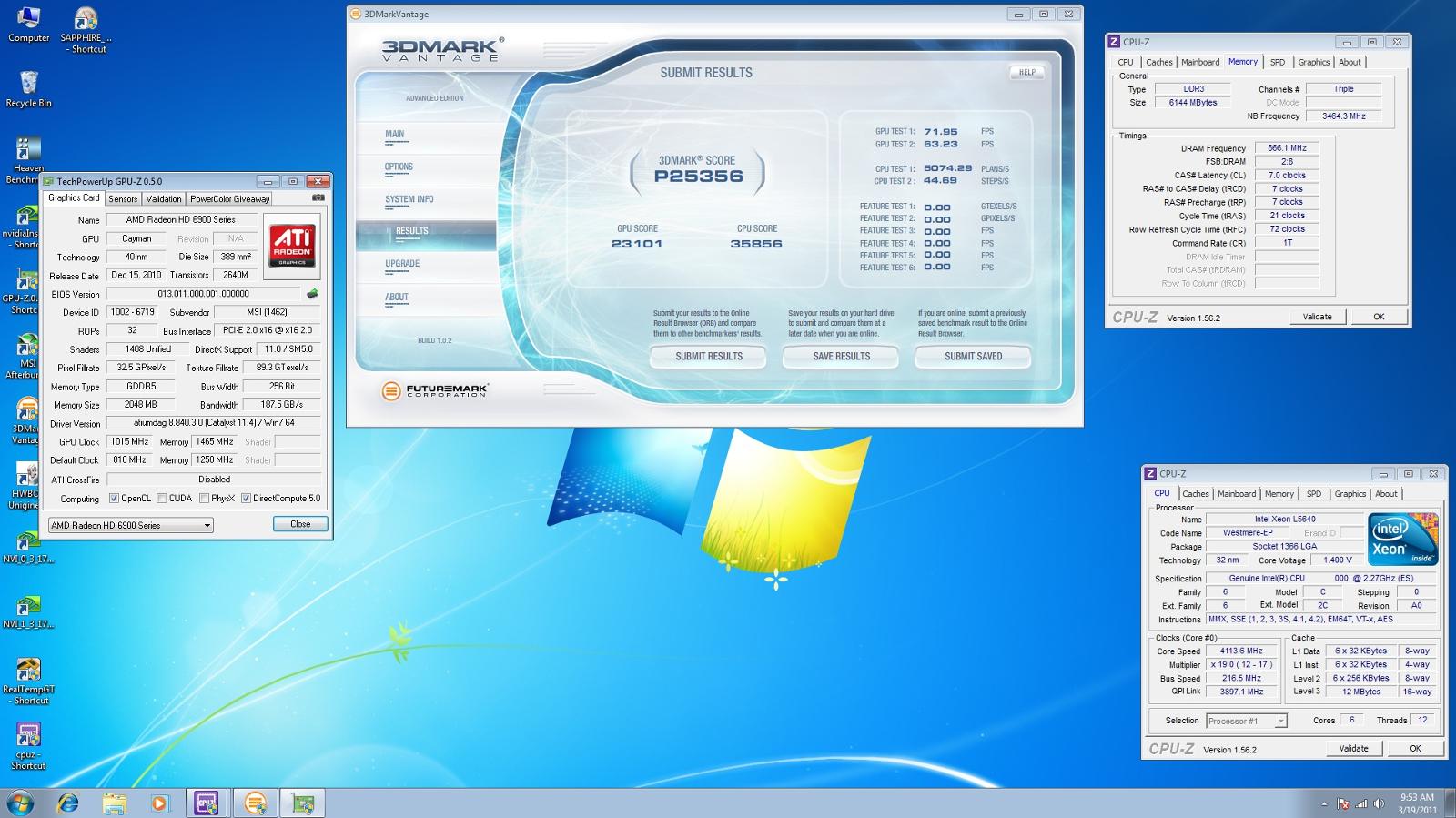
Task: Open Mainboard tab in the CPU-Z Xeon processor window
Action: (1237, 494)
